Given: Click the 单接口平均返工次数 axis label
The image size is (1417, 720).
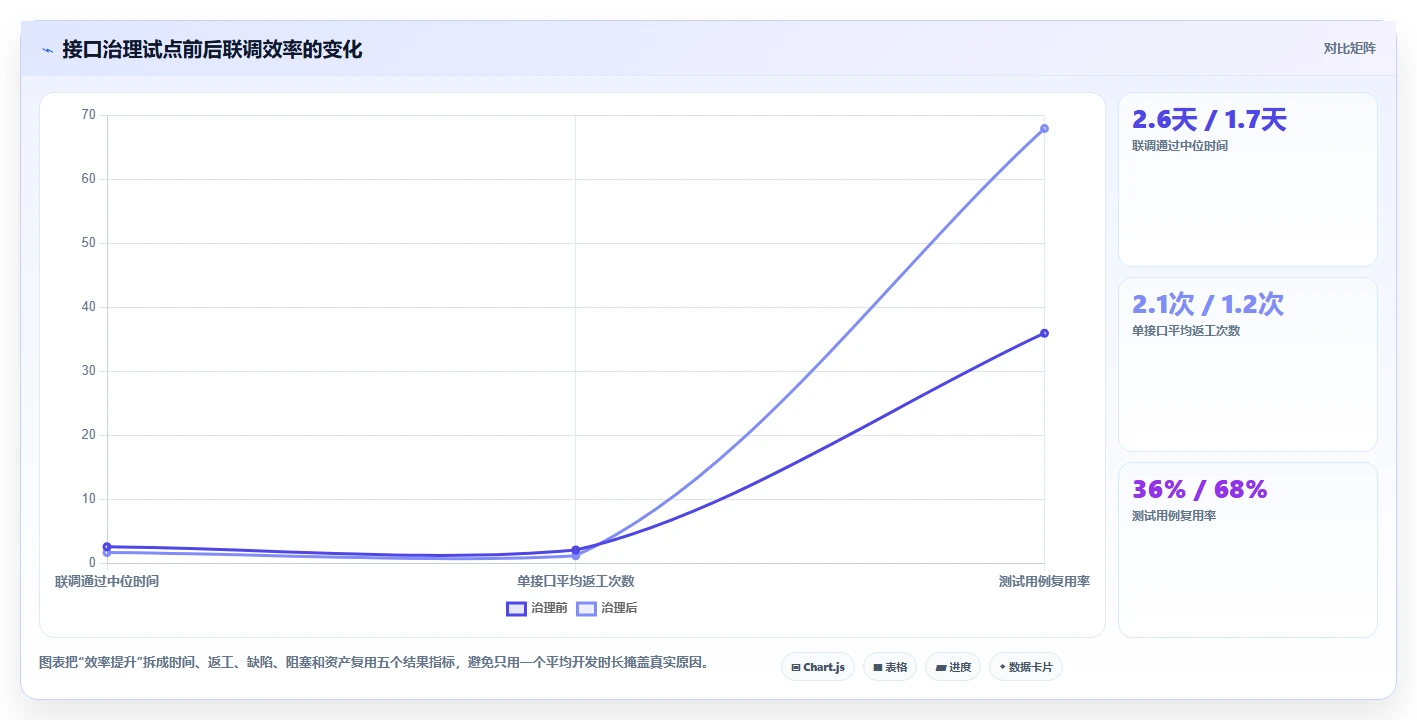Looking at the screenshot, I should pos(575,581).
